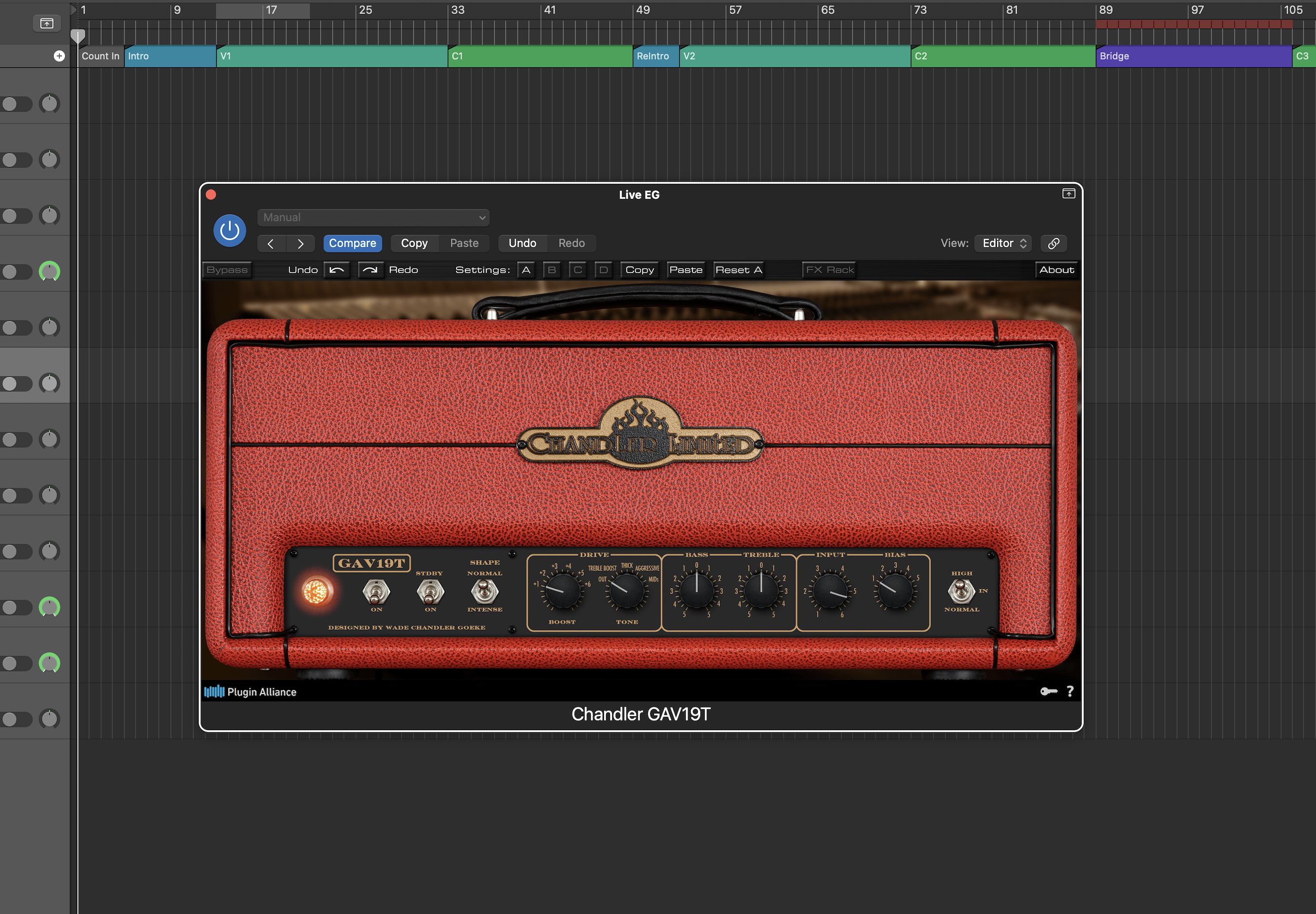1316x914 pixels.
Task: Select settings slot B
Action: 551,270
